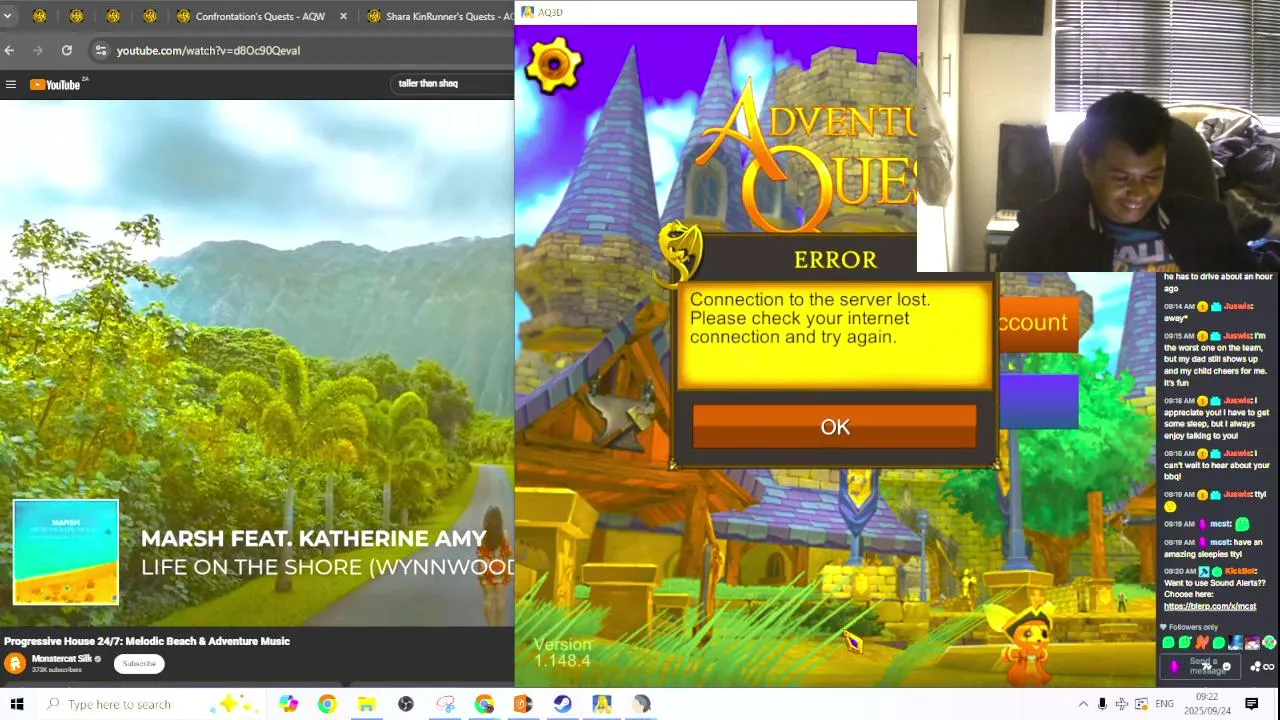
Task: Pick the orange emote in the chat emote row
Action: coord(1201,643)
